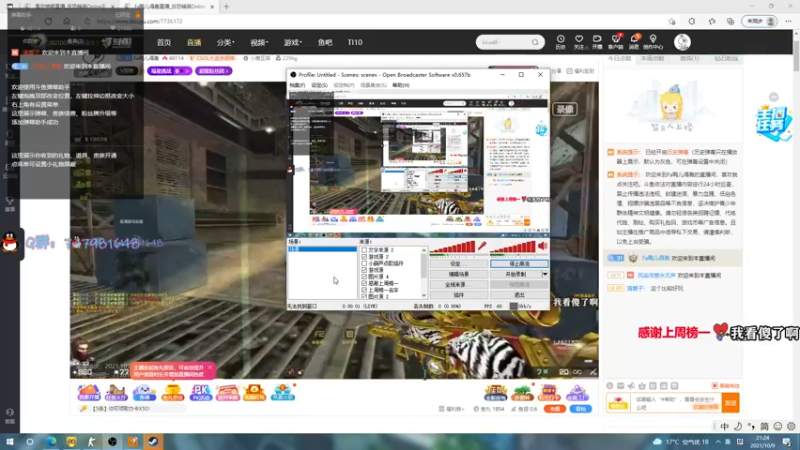Image resolution: width=800 pixels, height=450 pixels.
Task: Click the weather widget in taskbar
Action: [682, 441]
